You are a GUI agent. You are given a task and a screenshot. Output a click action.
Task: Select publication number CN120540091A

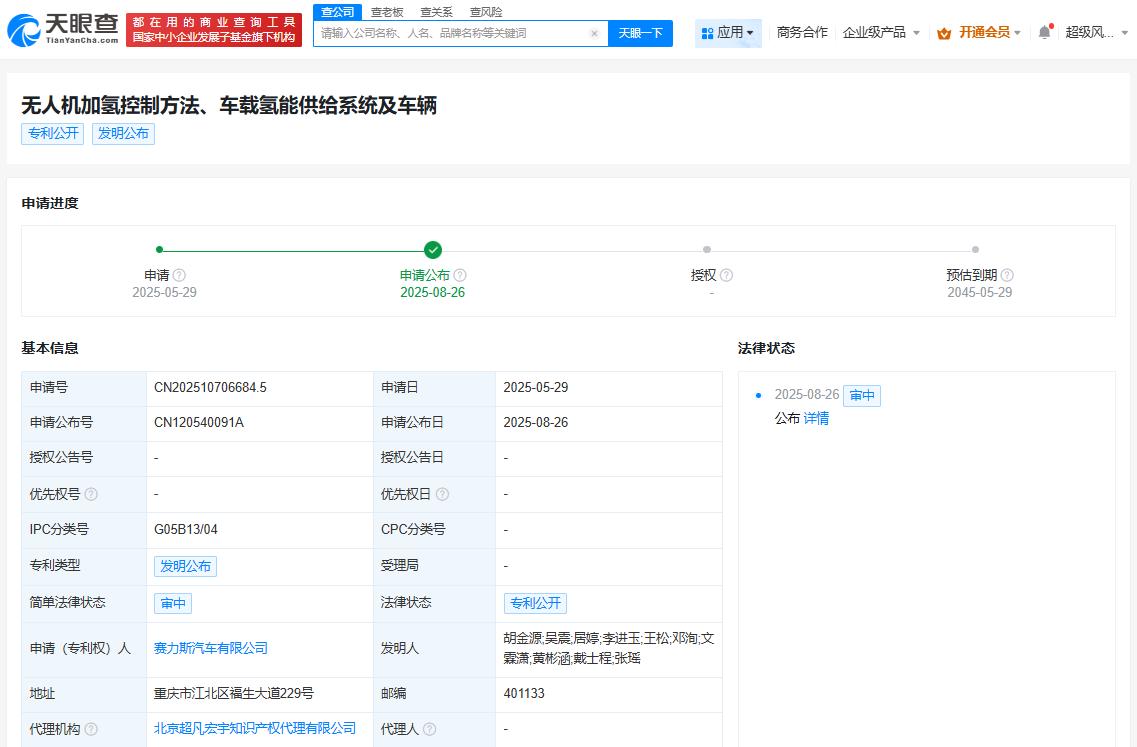tap(199, 423)
